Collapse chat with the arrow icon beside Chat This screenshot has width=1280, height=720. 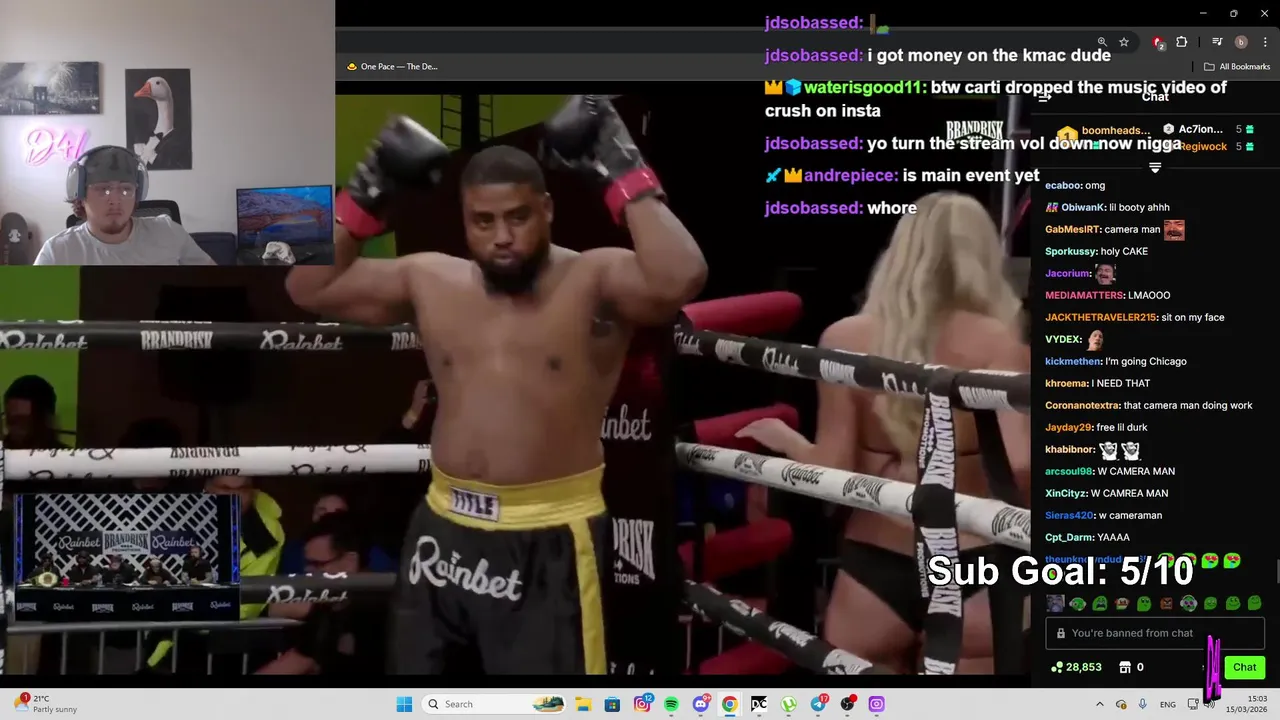pos(1044,97)
